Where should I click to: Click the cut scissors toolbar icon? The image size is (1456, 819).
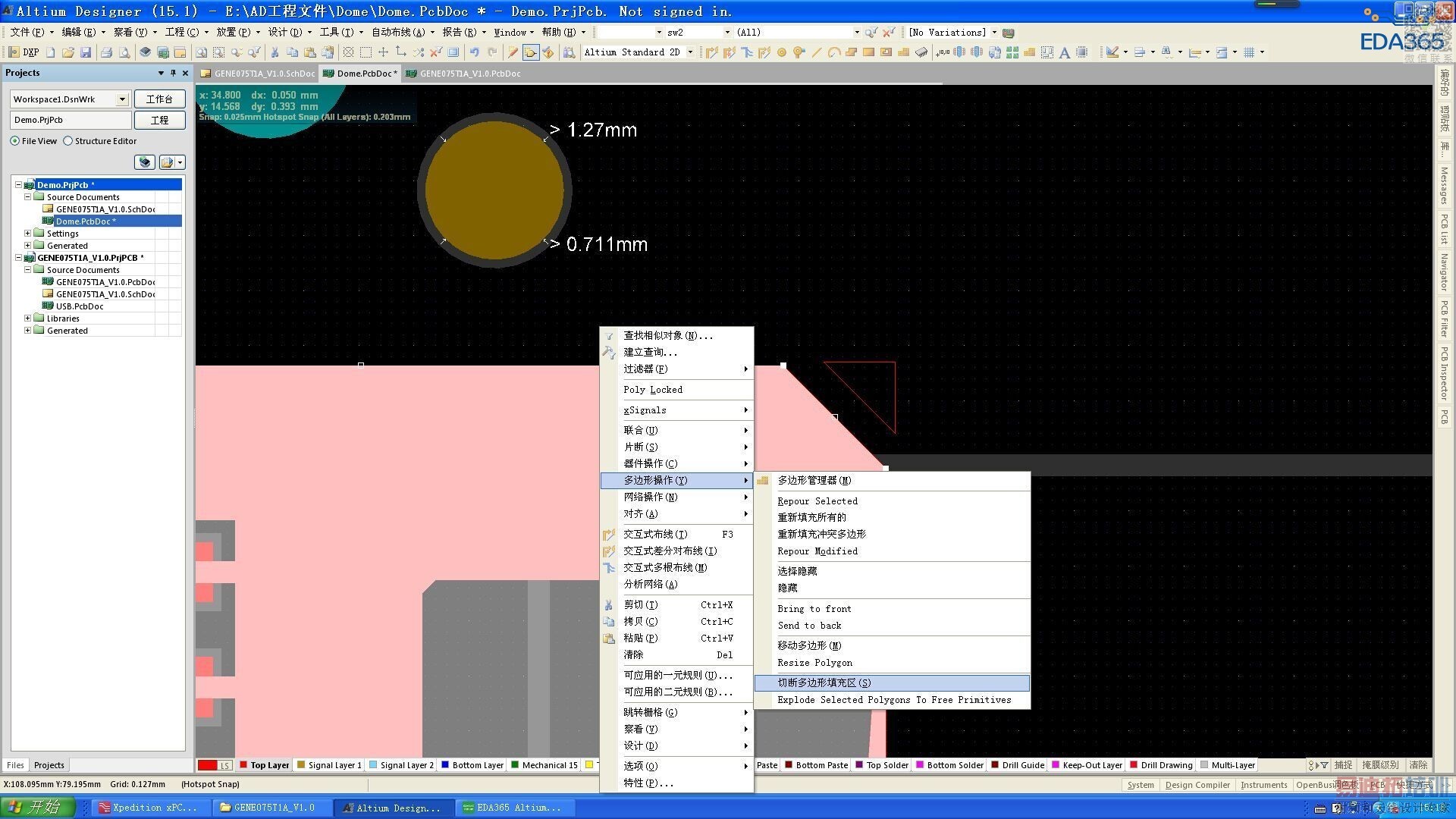click(275, 52)
